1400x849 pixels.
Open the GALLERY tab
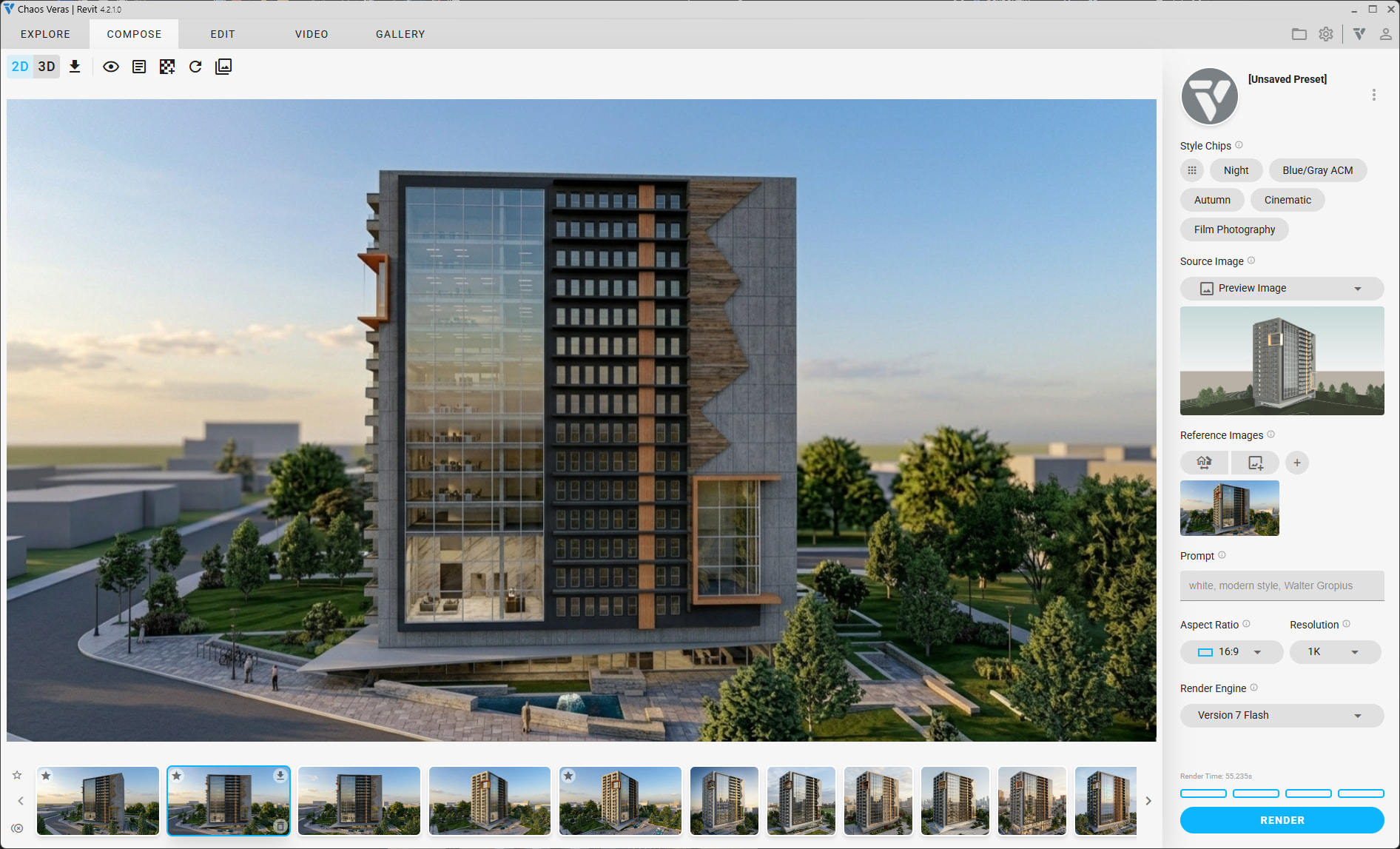pos(400,34)
